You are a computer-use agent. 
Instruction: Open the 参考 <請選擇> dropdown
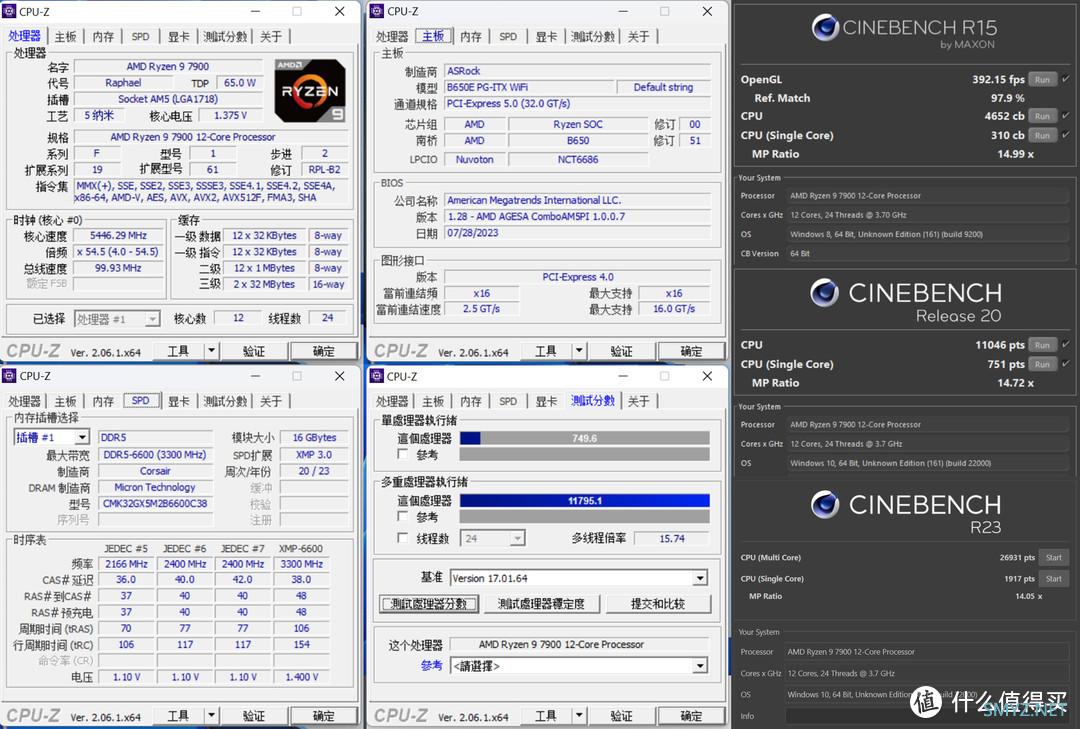tap(700, 666)
